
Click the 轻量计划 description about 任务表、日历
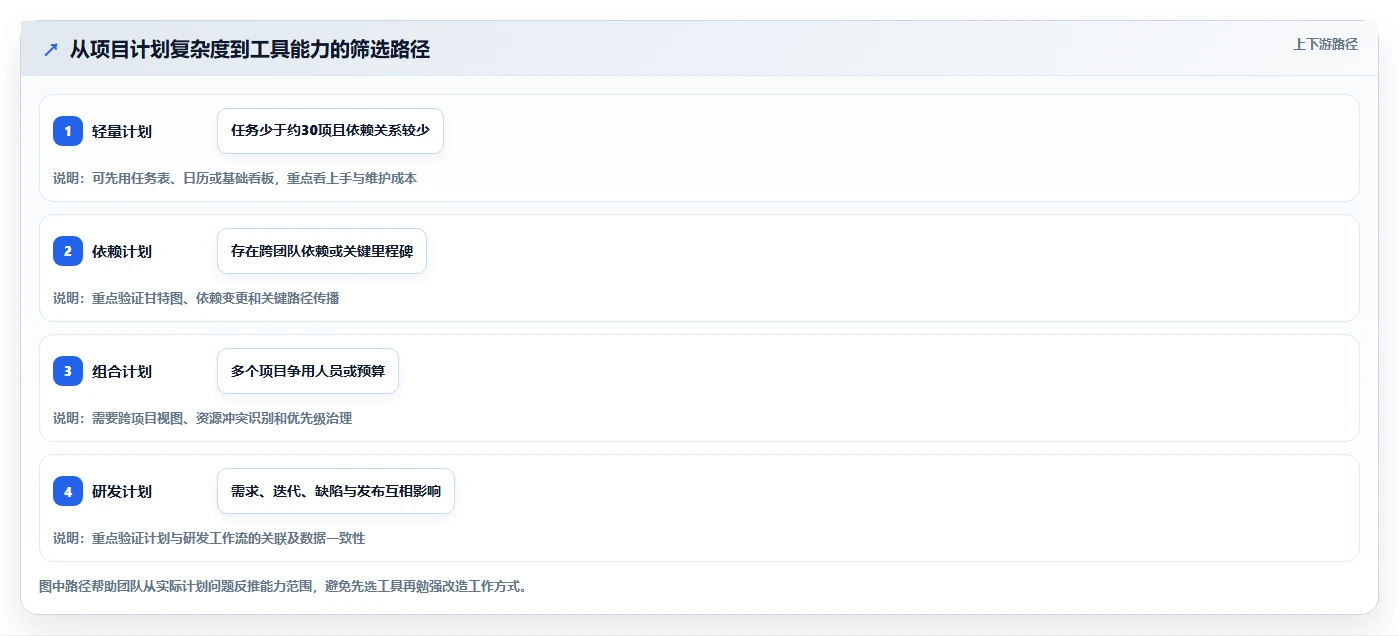(x=235, y=178)
